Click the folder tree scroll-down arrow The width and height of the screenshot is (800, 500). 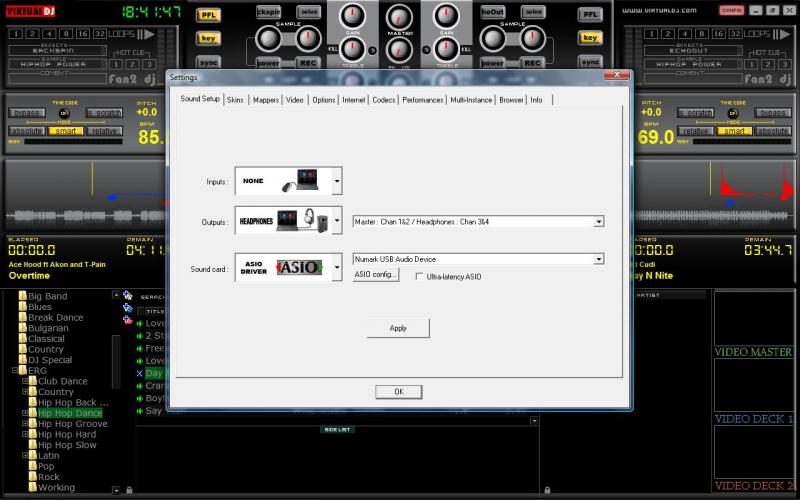(116, 490)
